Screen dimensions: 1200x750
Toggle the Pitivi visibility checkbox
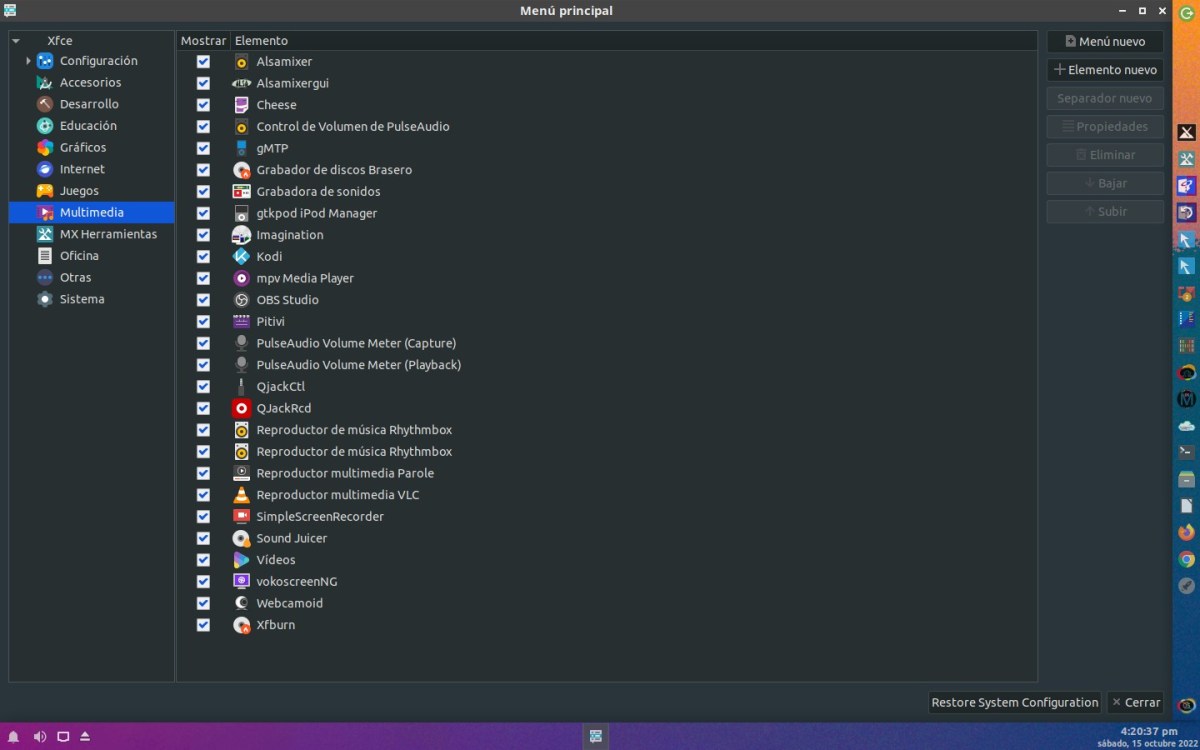[x=203, y=322]
